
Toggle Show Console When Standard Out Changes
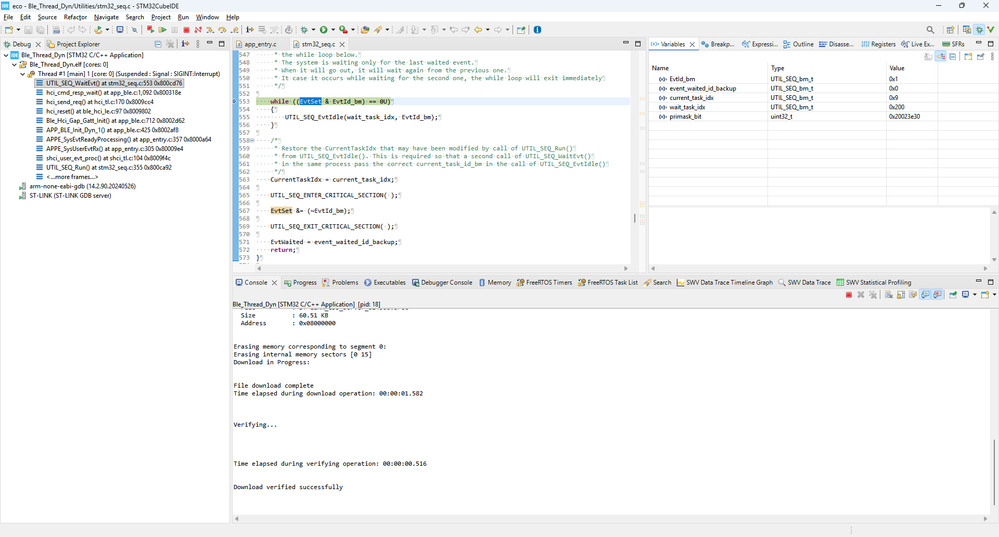click(925, 294)
